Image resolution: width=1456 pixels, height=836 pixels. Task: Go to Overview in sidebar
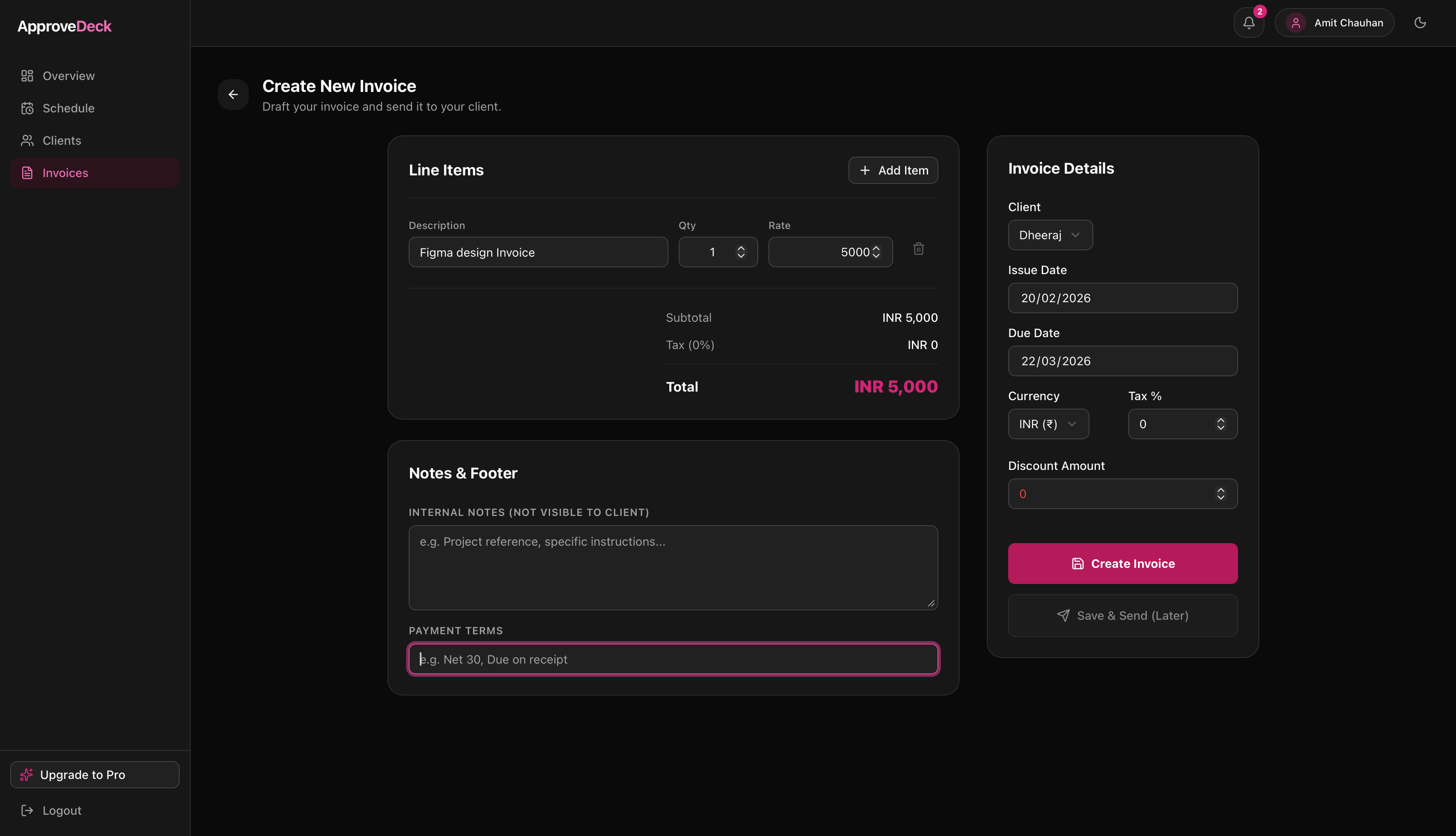68,76
